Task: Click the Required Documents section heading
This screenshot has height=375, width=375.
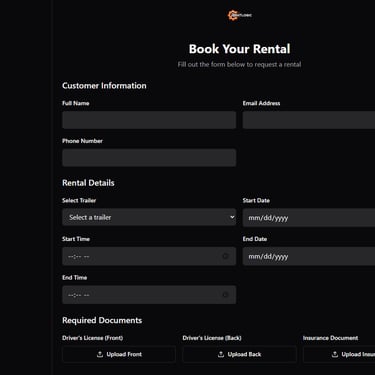Action: (102, 320)
